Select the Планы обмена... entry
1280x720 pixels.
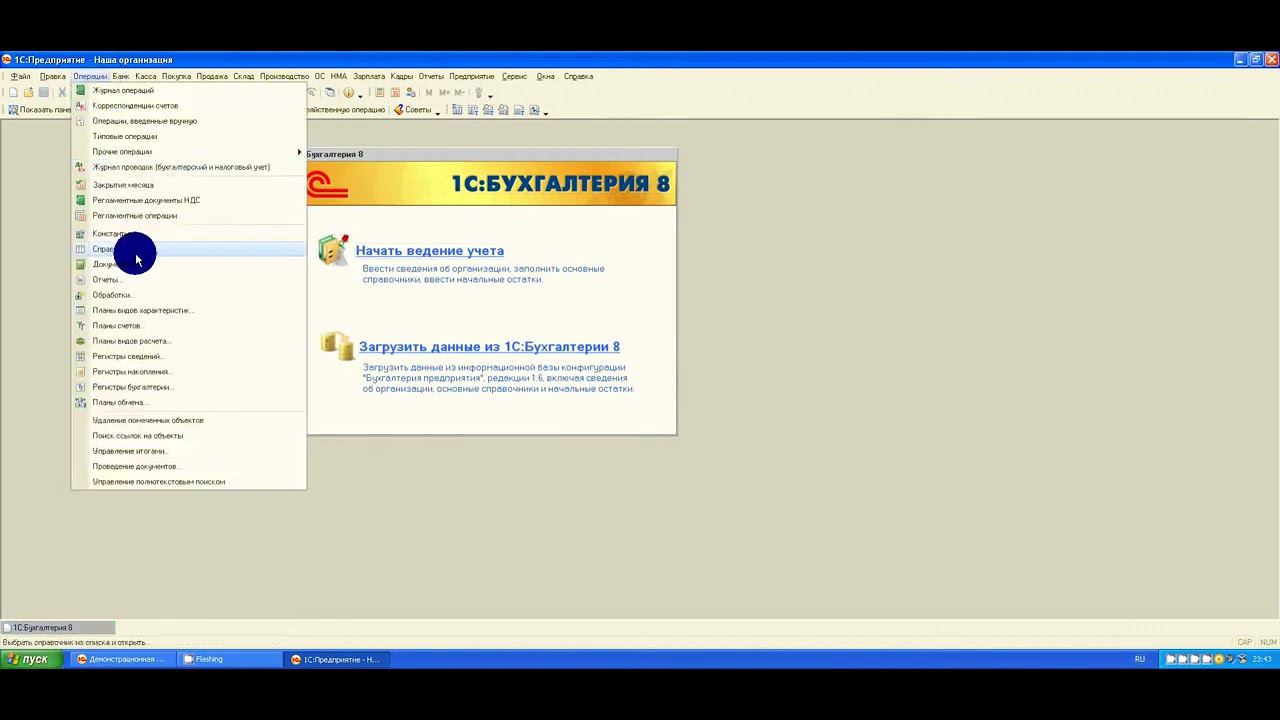tap(189, 403)
